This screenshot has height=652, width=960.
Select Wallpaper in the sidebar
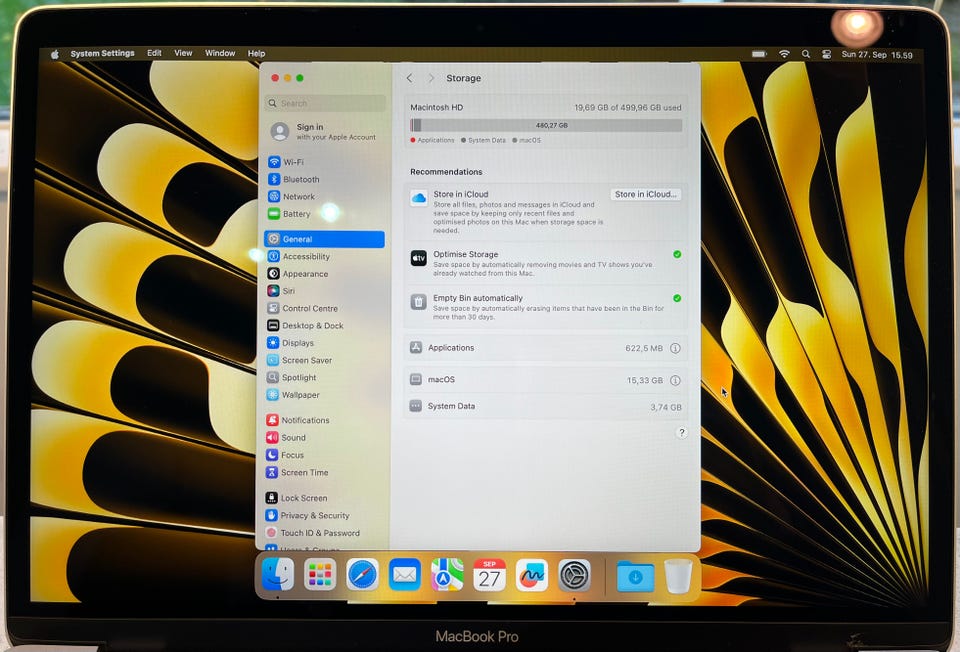[x=324, y=395]
